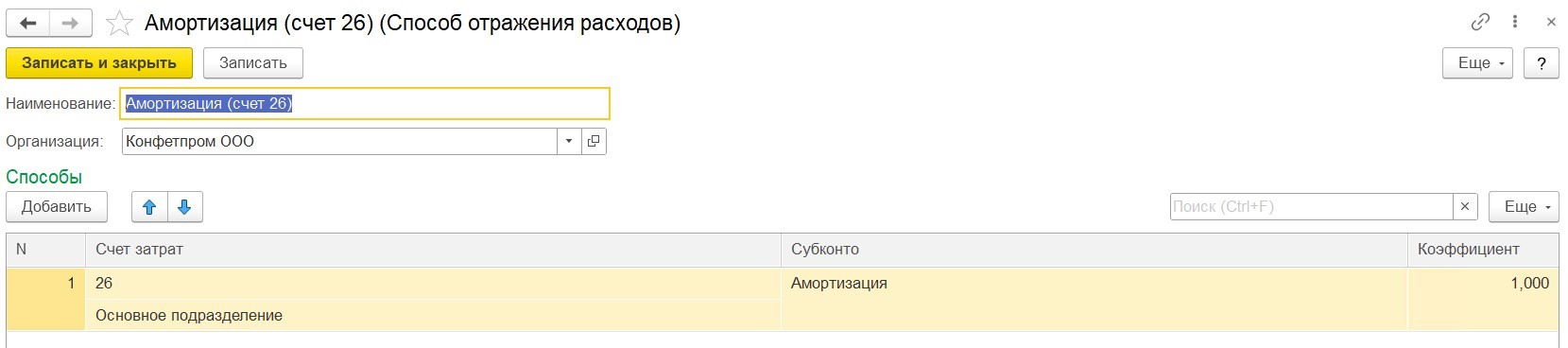
Task: Add this form to favorites star
Action: tap(119, 24)
